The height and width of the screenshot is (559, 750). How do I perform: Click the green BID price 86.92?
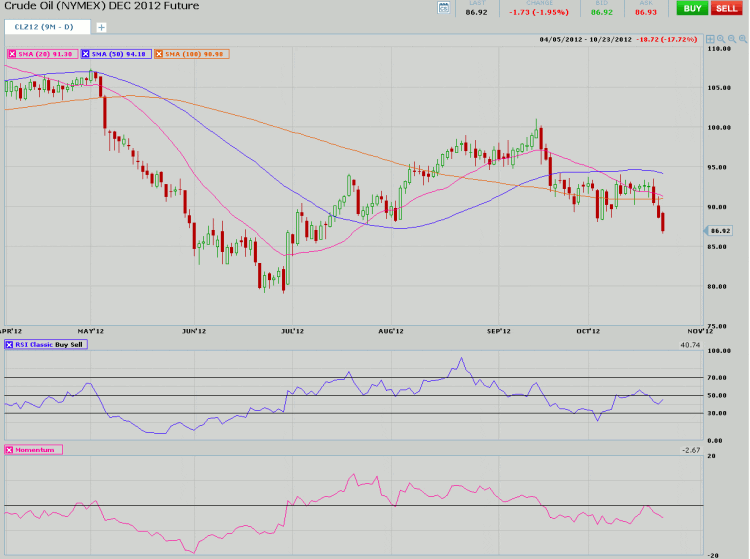tap(603, 12)
